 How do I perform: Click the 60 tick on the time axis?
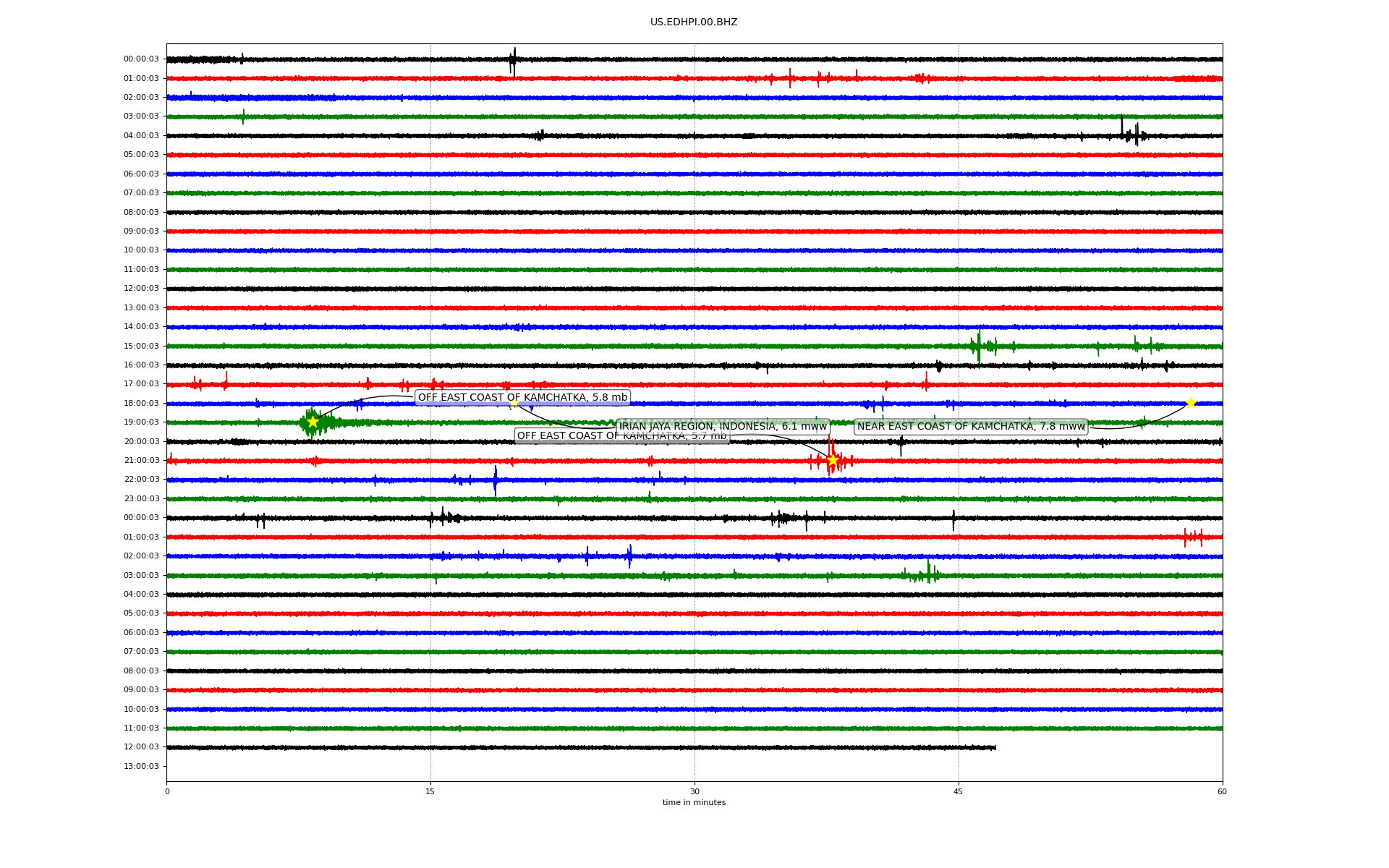point(1222,791)
